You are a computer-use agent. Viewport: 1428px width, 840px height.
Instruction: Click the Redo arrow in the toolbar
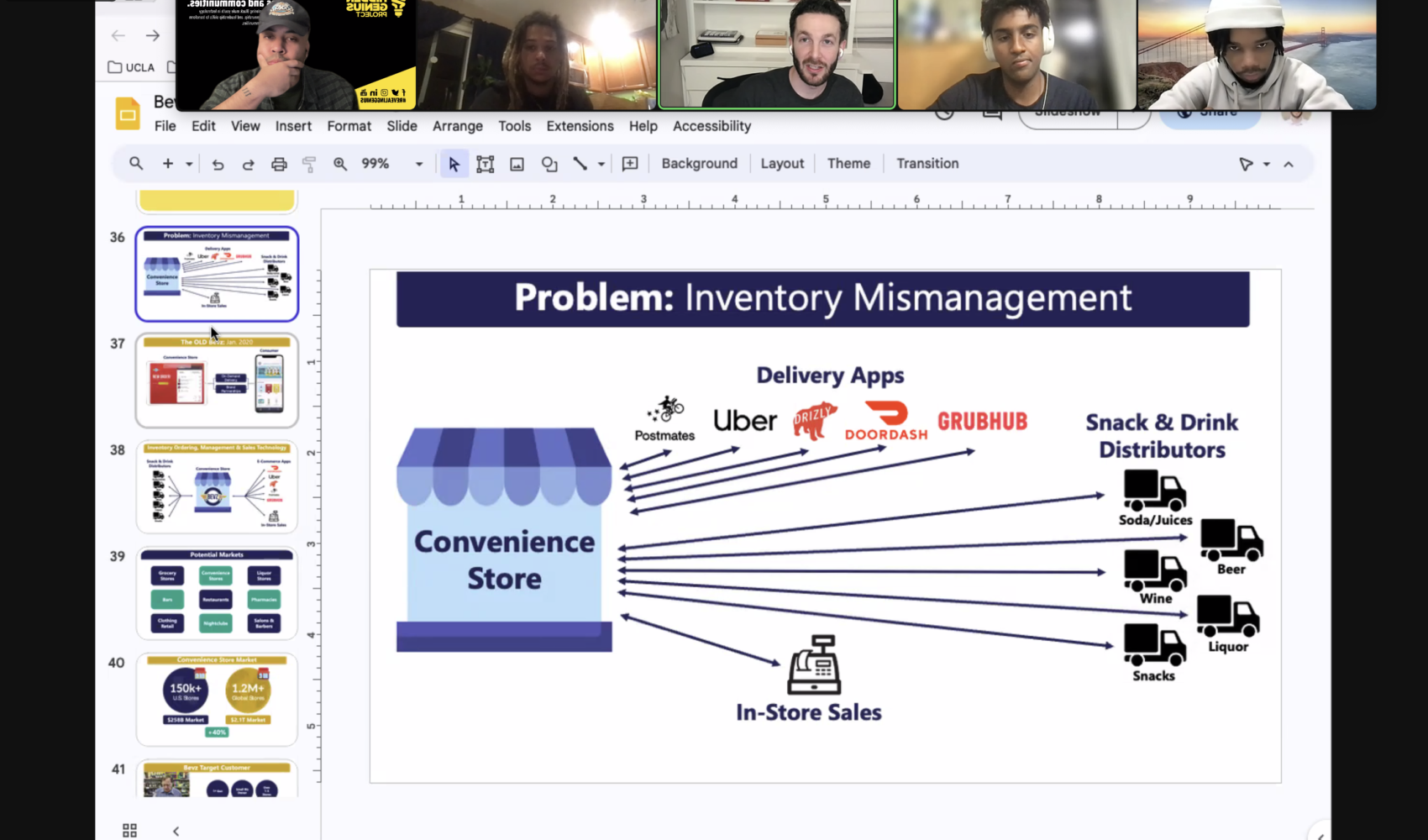pyautogui.click(x=248, y=165)
